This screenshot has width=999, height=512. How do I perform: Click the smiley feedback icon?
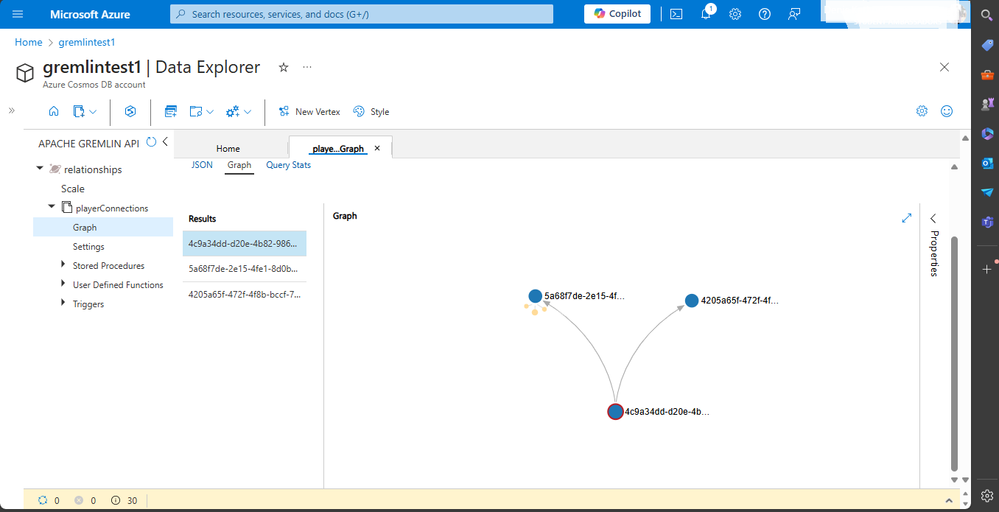tap(947, 111)
